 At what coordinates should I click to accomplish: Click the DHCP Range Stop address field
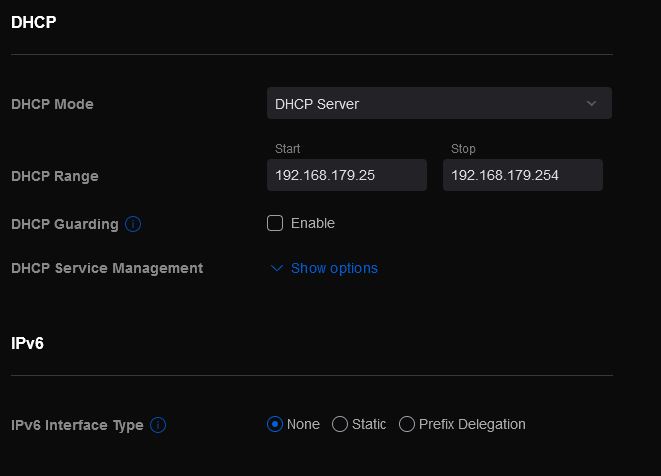[x=522, y=175]
